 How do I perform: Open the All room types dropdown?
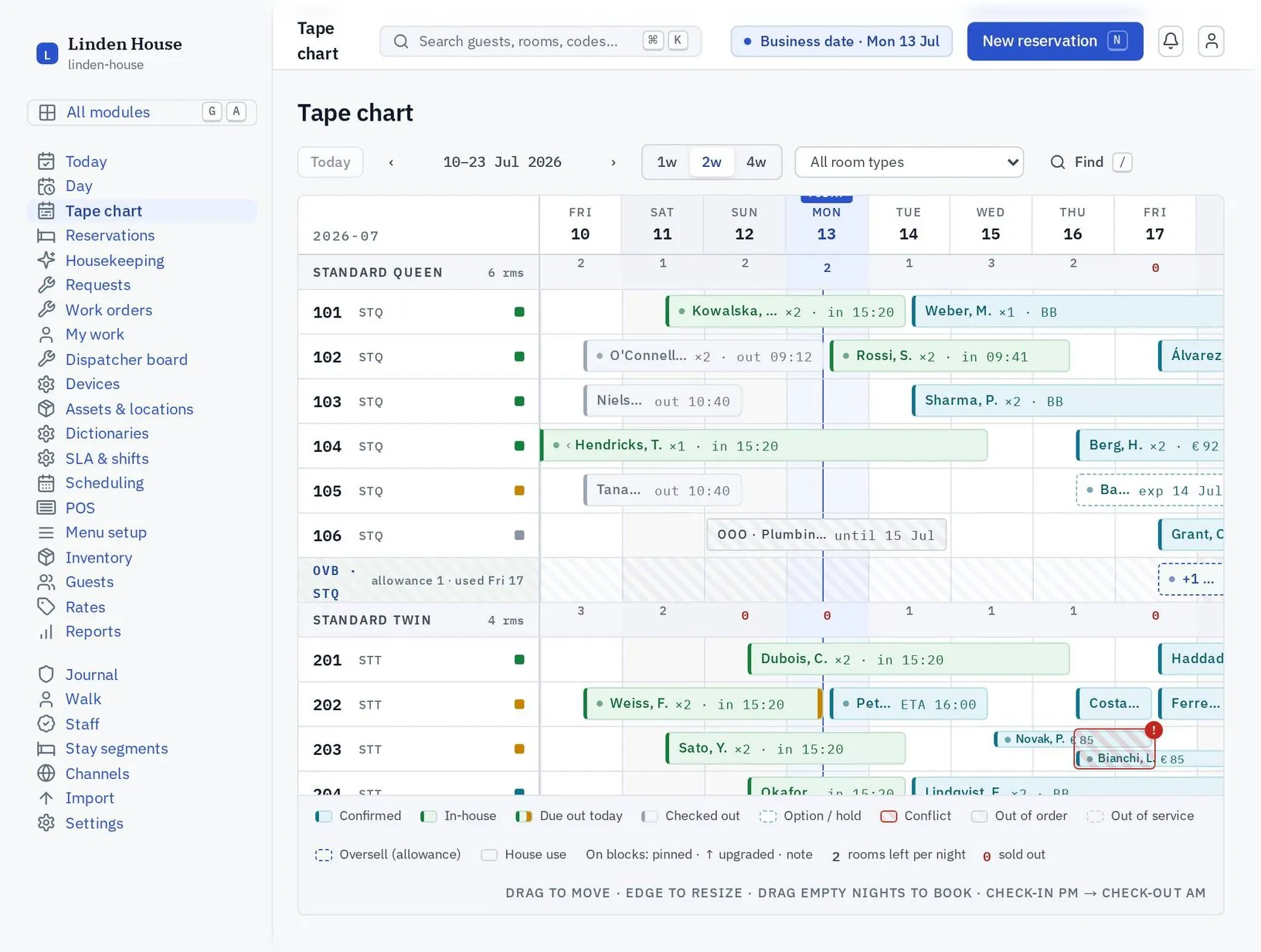tap(909, 162)
